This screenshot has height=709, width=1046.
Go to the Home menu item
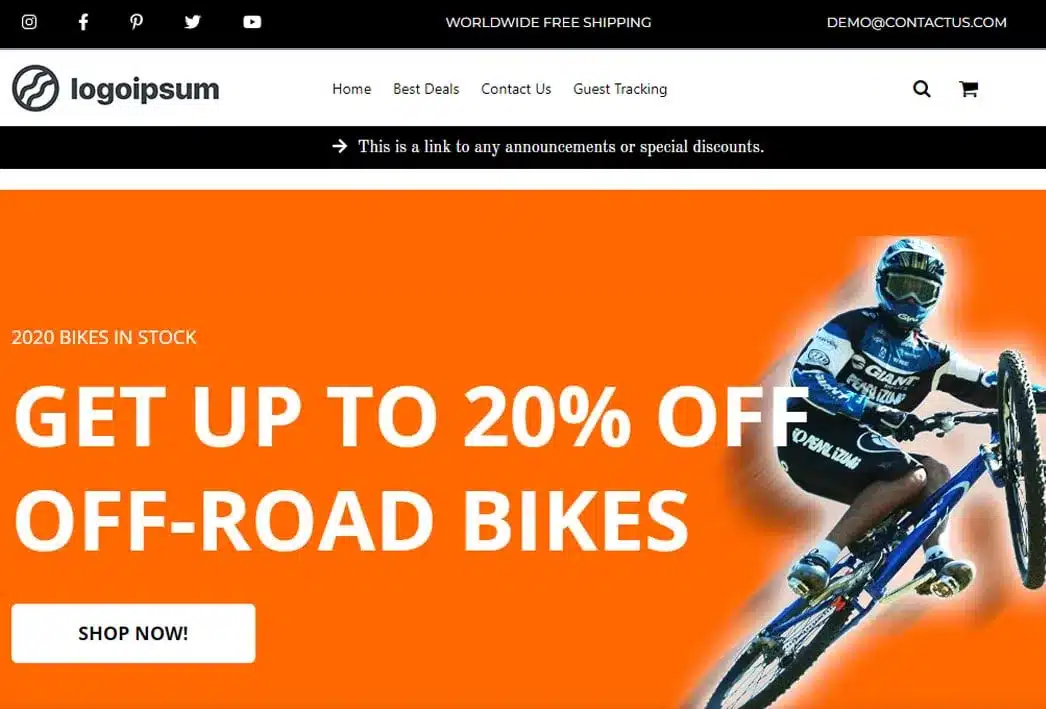352,89
